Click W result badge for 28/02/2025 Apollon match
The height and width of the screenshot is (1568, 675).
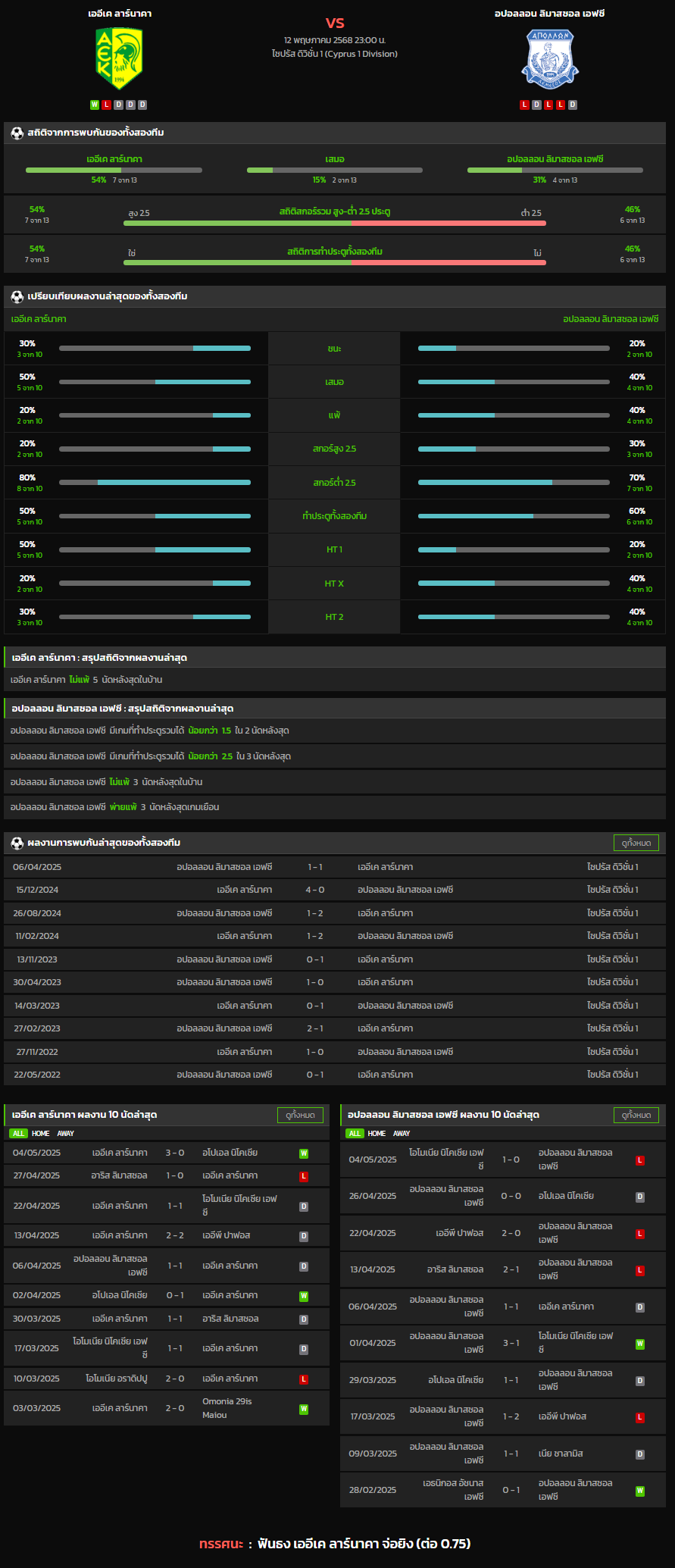tap(640, 1491)
